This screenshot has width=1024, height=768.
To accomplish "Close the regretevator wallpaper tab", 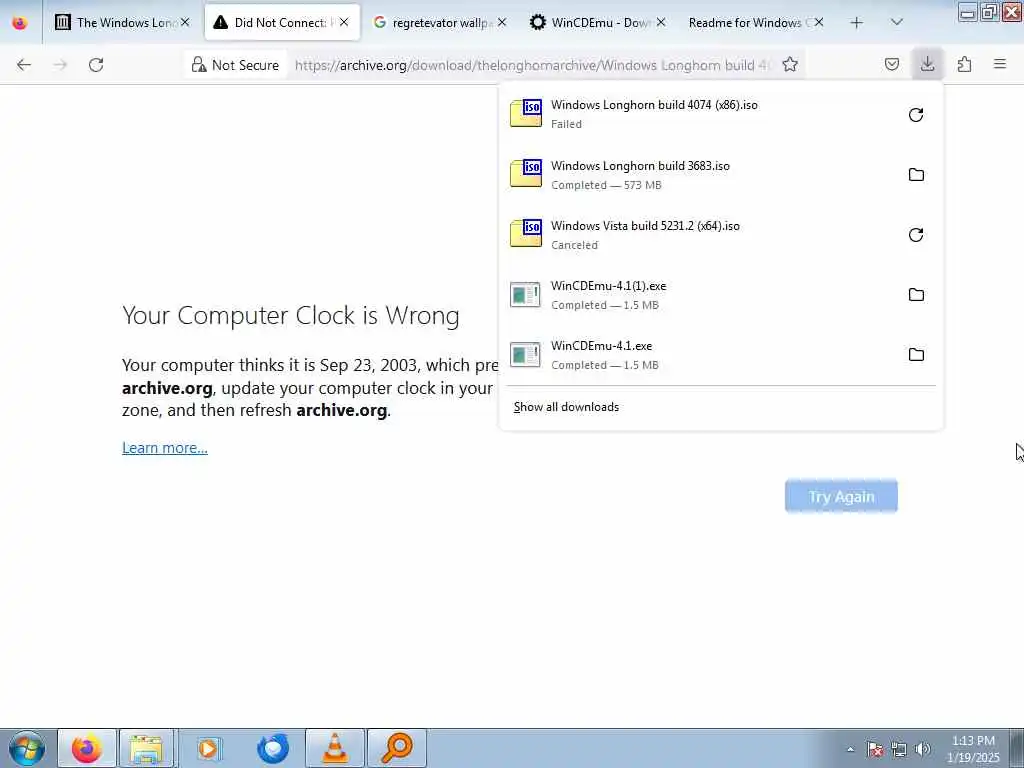I will (502, 23).
